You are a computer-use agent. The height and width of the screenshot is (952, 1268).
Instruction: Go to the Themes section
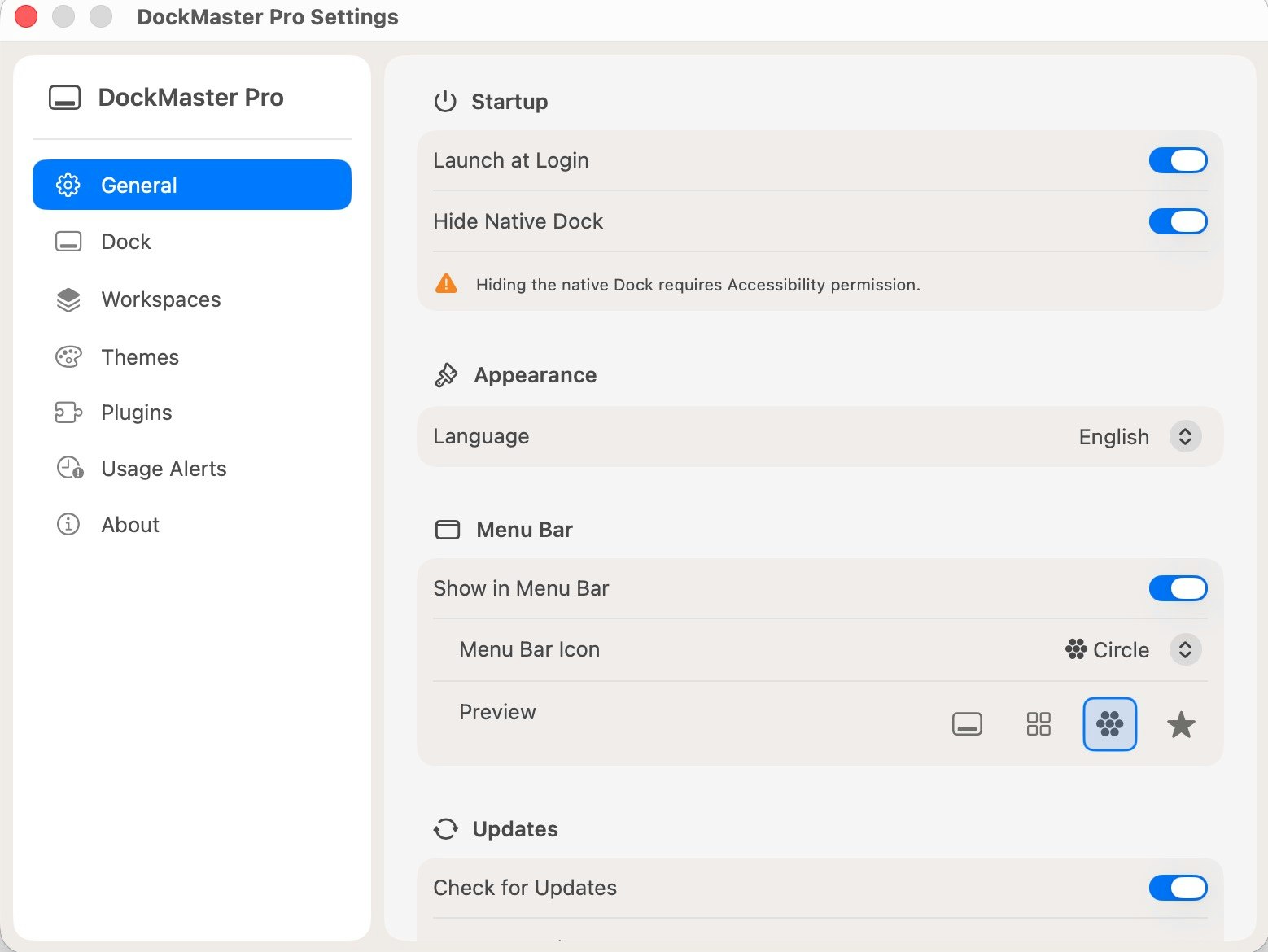(x=192, y=357)
